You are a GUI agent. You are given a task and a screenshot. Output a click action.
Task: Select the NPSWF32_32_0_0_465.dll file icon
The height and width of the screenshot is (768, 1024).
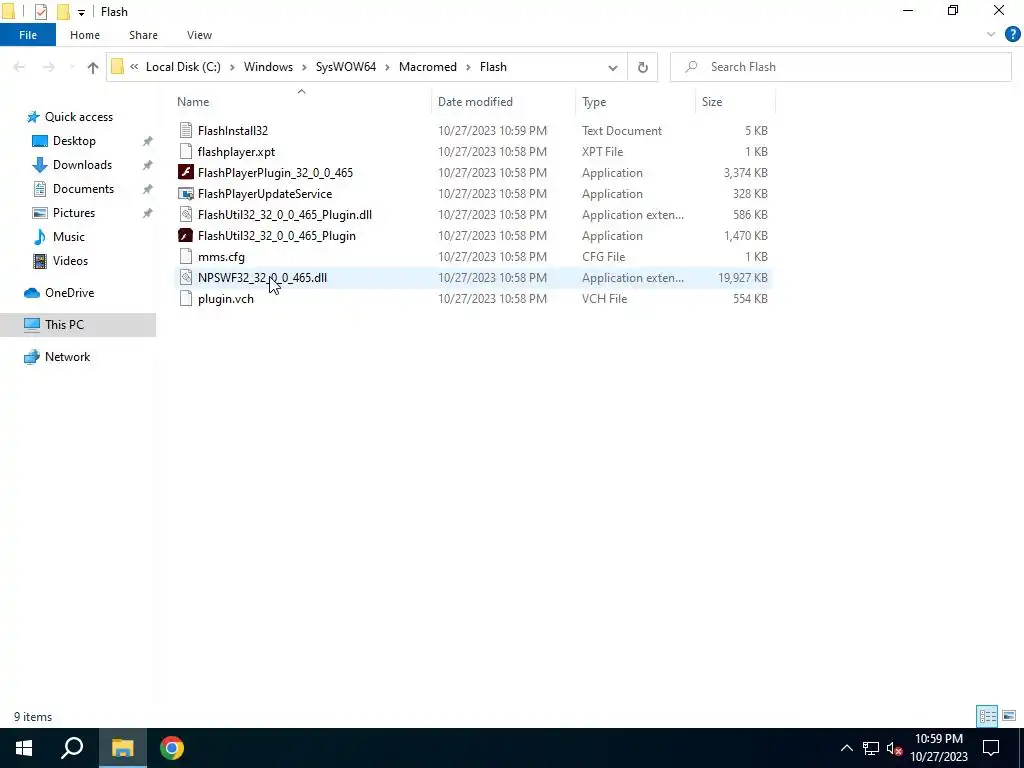point(186,278)
